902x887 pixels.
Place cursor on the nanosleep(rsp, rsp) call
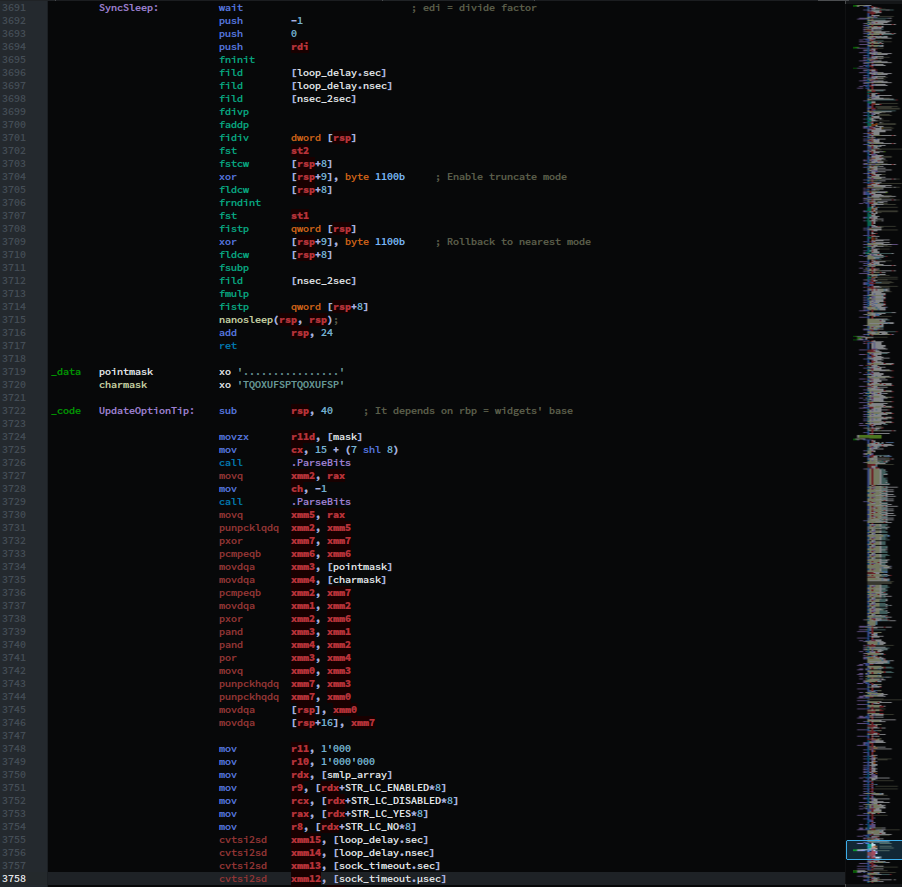(x=278, y=320)
